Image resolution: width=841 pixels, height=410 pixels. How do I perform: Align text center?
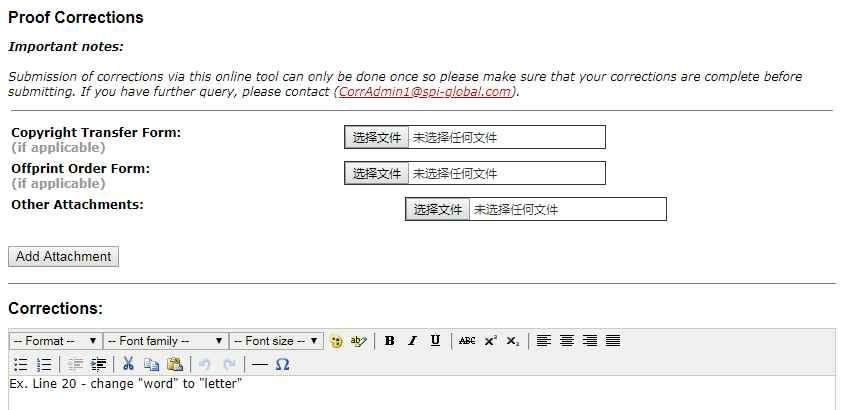[567, 341]
